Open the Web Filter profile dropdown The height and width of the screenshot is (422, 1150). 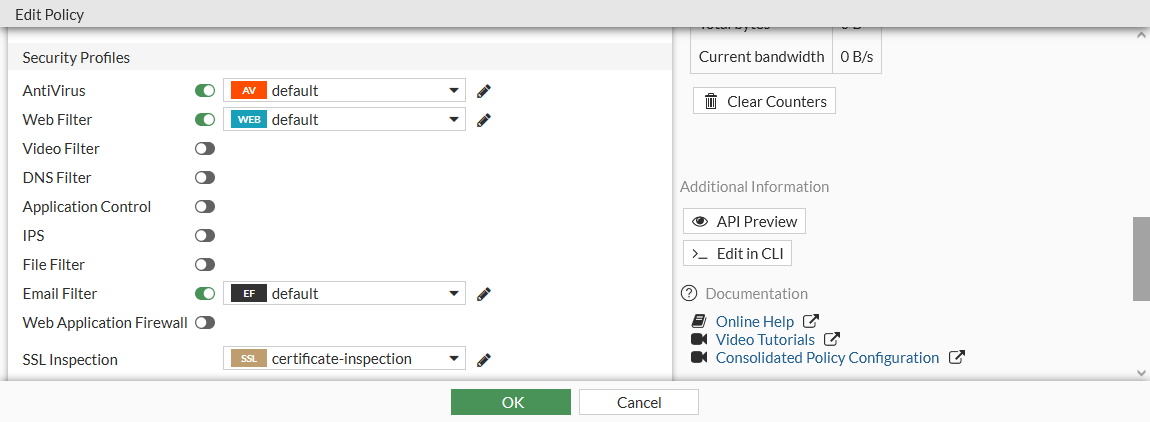point(344,120)
